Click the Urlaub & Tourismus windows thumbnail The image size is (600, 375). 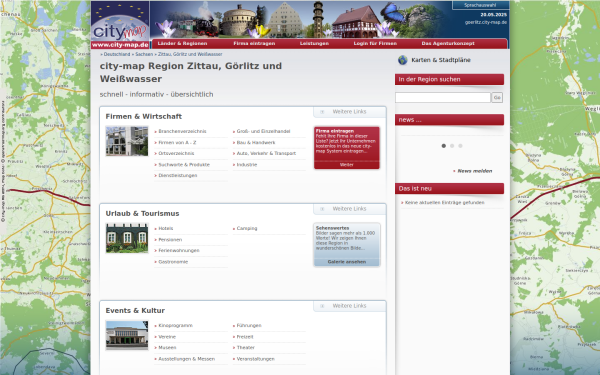coord(127,238)
